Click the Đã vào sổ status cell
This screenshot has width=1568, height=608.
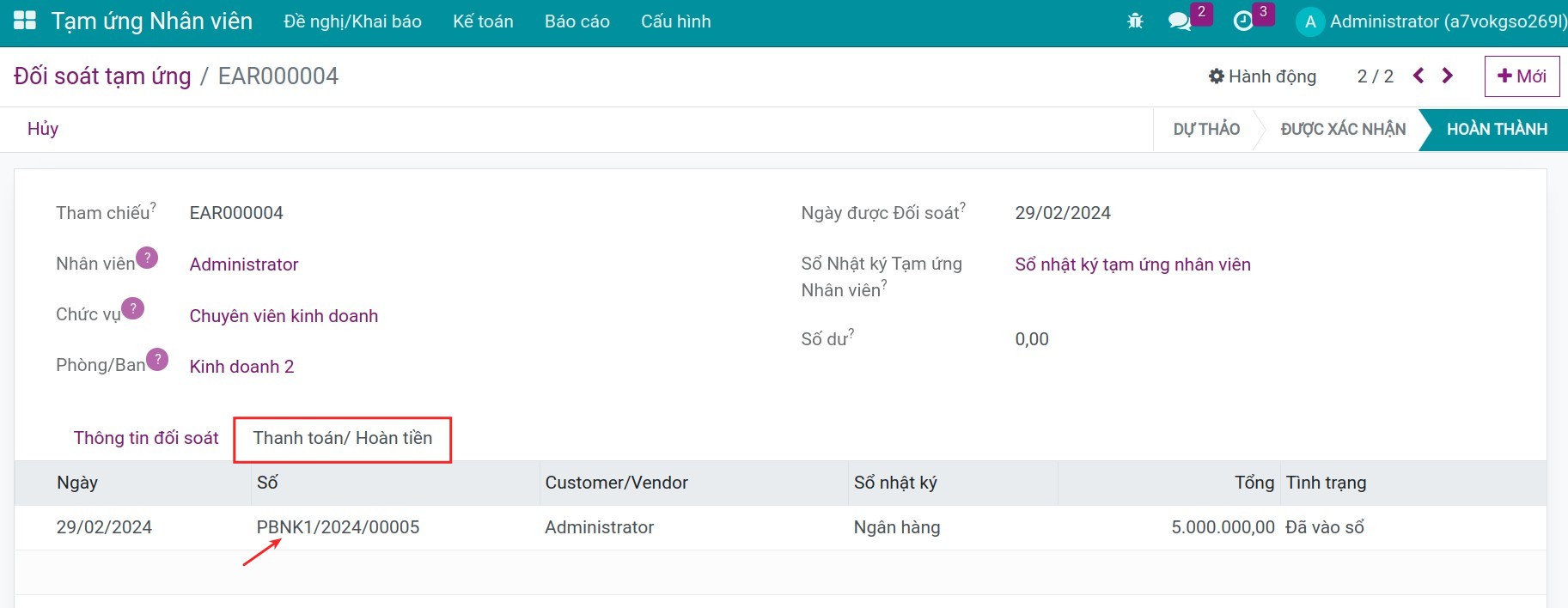(x=1325, y=527)
